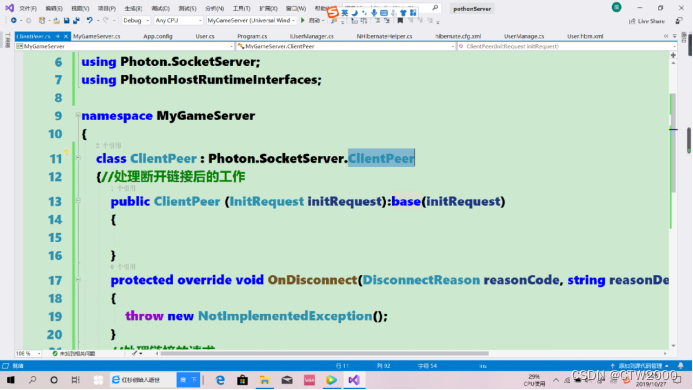Viewport: 693px width, 390px height.
Task: Click the feedback icon beside Live Share
Action: coord(678,21)
